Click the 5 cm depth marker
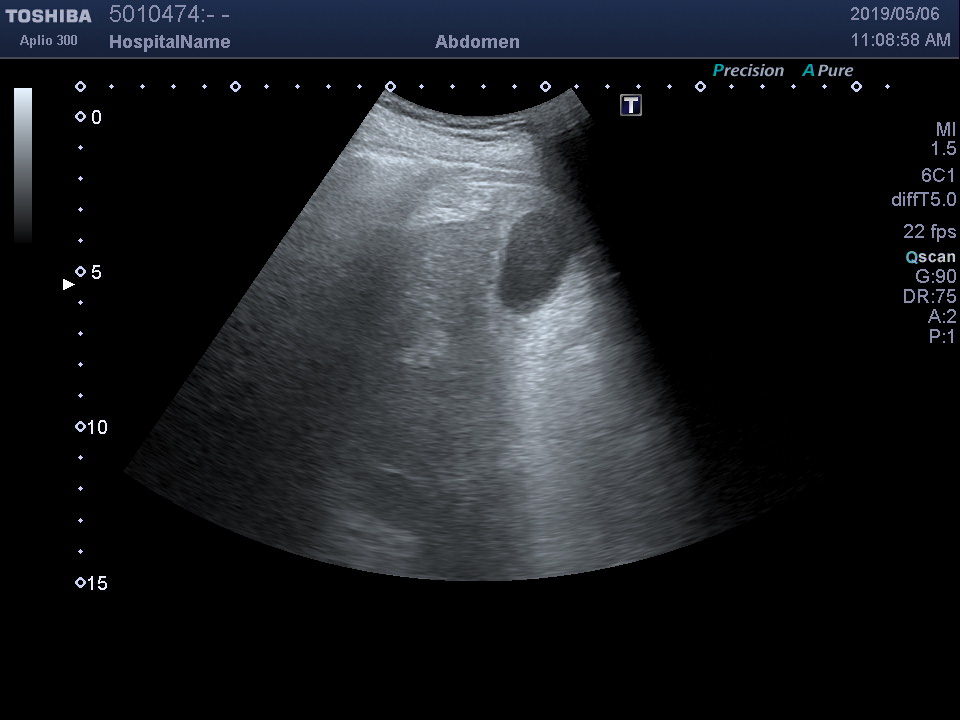 coord(89,272)
